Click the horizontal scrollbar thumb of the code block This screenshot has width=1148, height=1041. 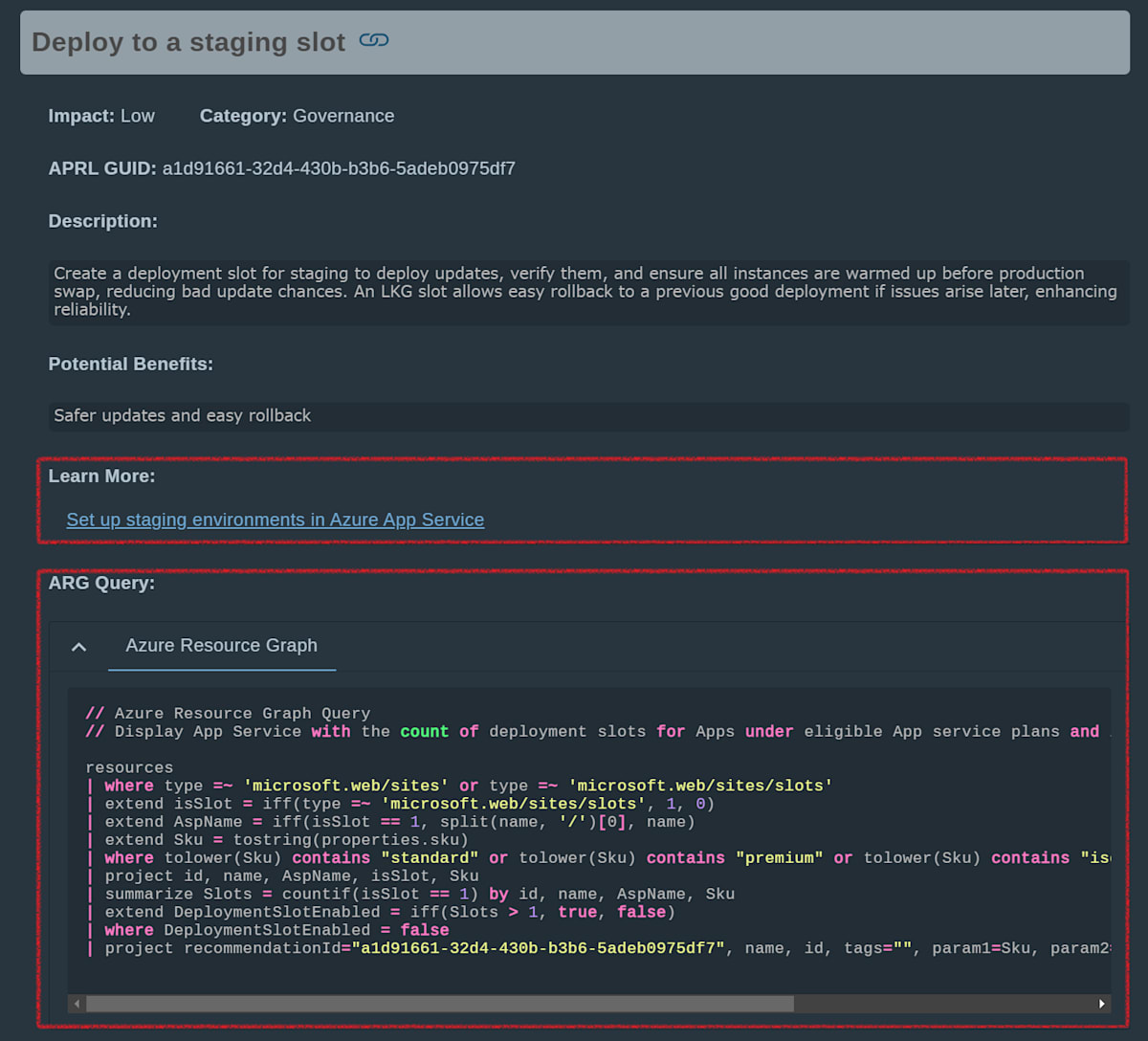440,1004
